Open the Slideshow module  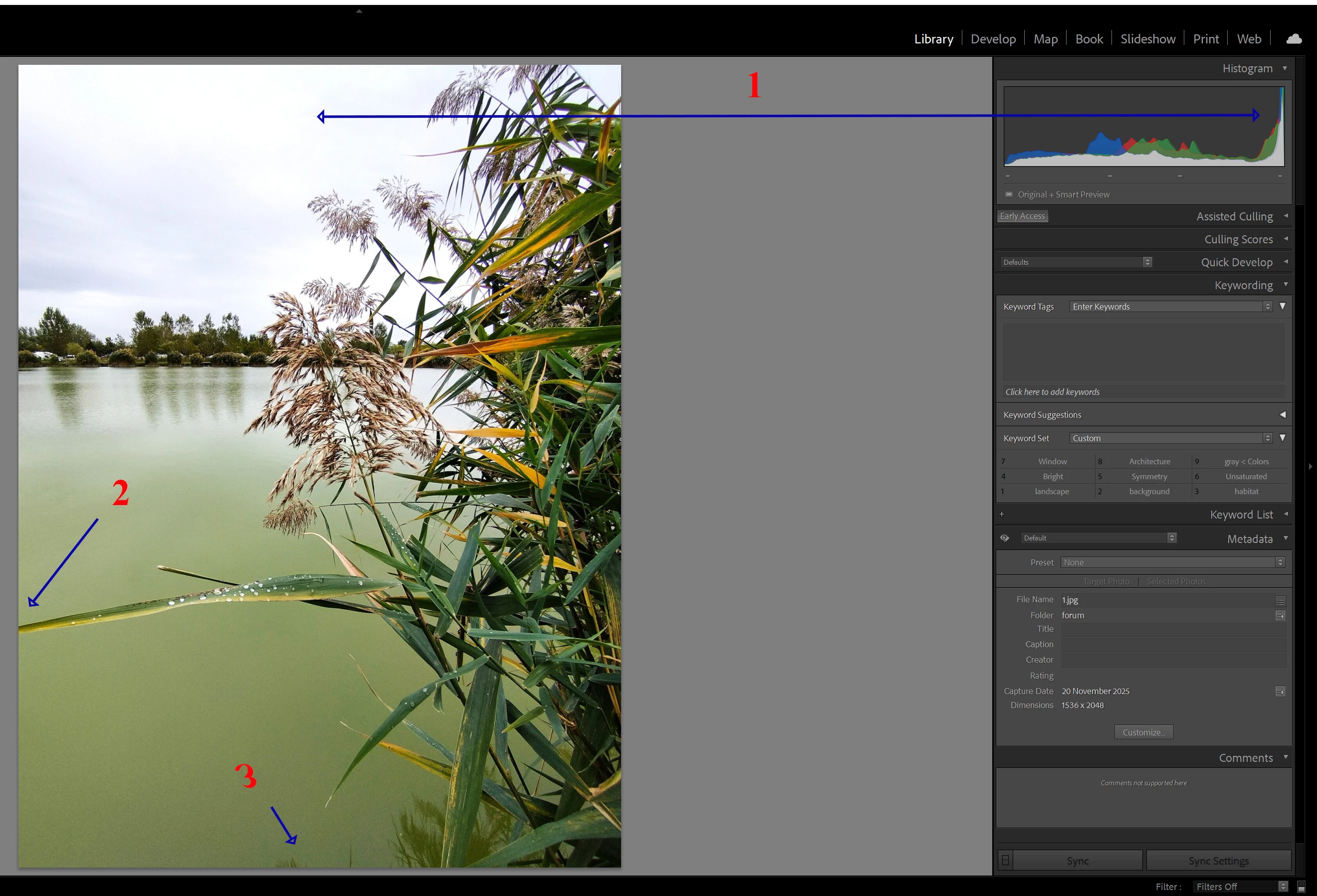click(x=1147, y=39)
